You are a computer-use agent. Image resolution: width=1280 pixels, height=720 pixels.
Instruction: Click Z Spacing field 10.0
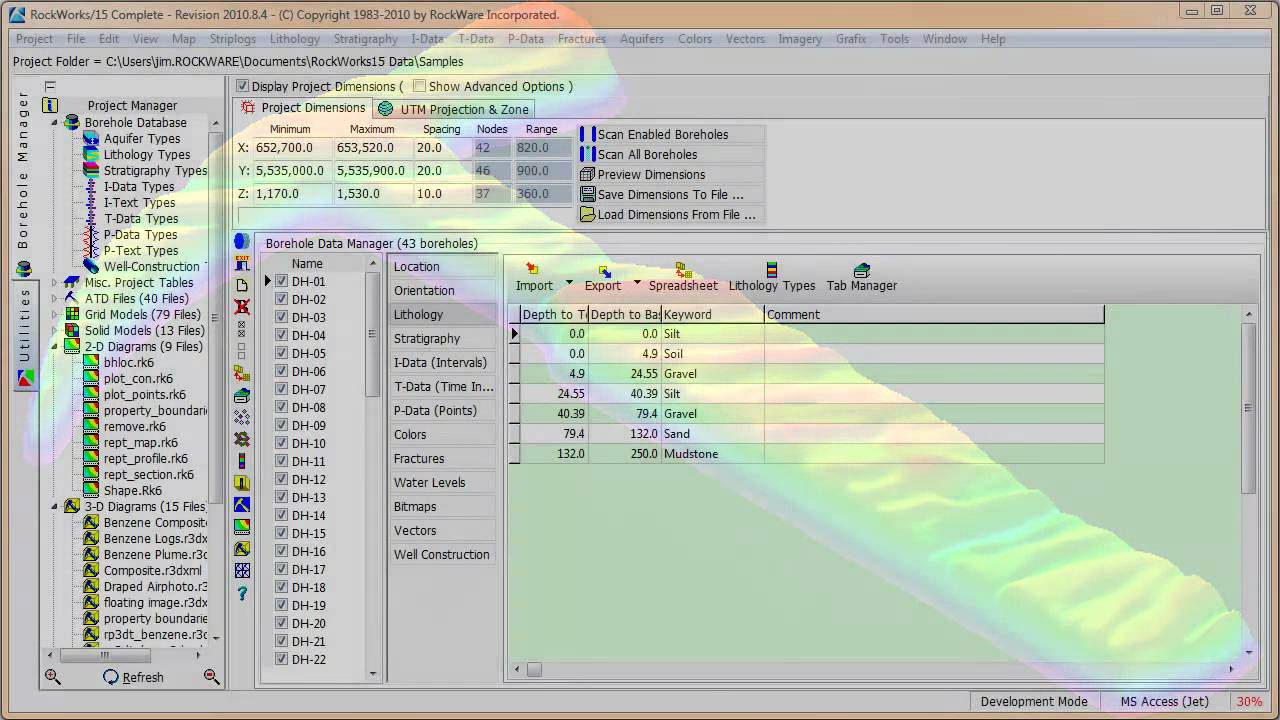click(441, 194)
